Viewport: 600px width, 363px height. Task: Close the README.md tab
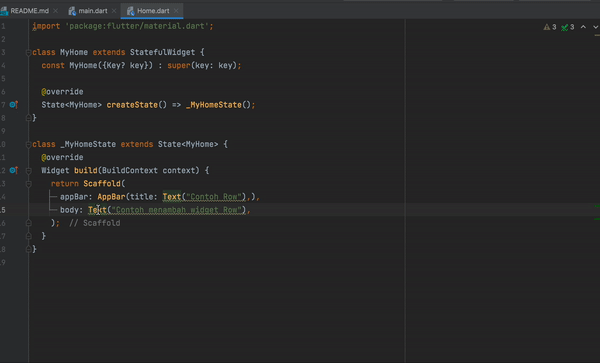pos(55,11)
